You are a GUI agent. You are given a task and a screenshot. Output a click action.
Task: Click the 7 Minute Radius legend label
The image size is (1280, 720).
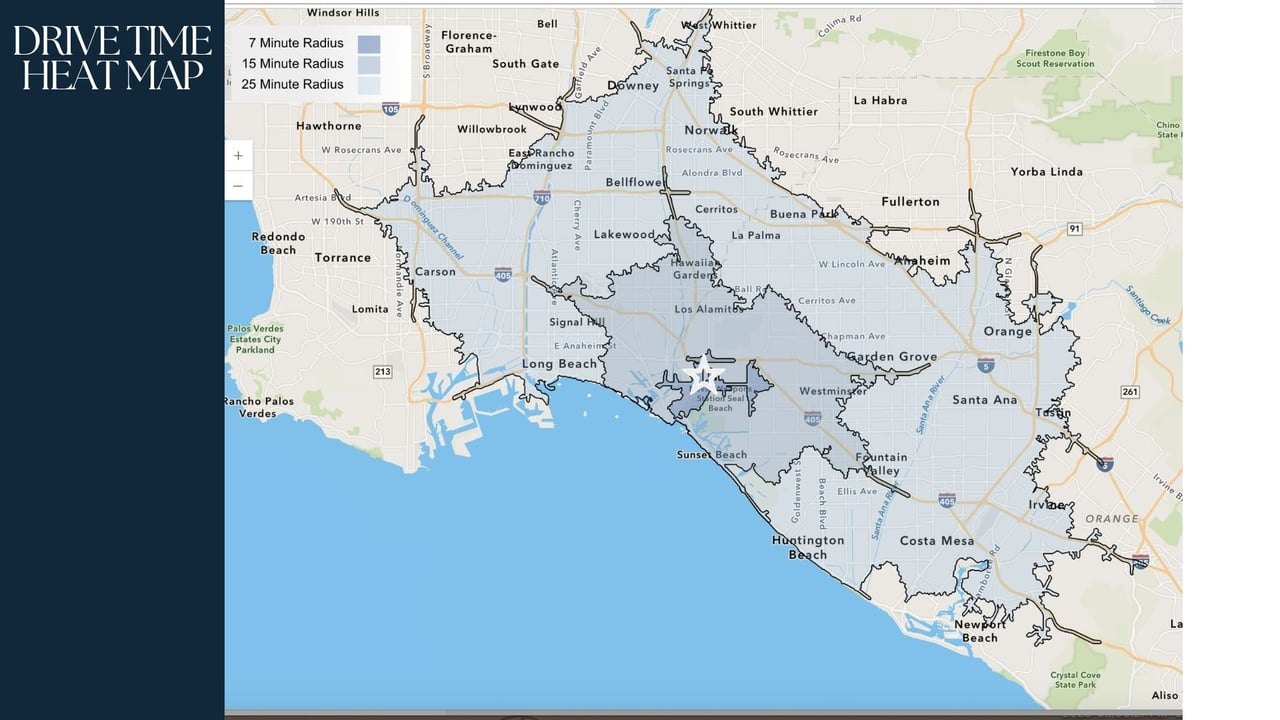[x=296, y=43]
